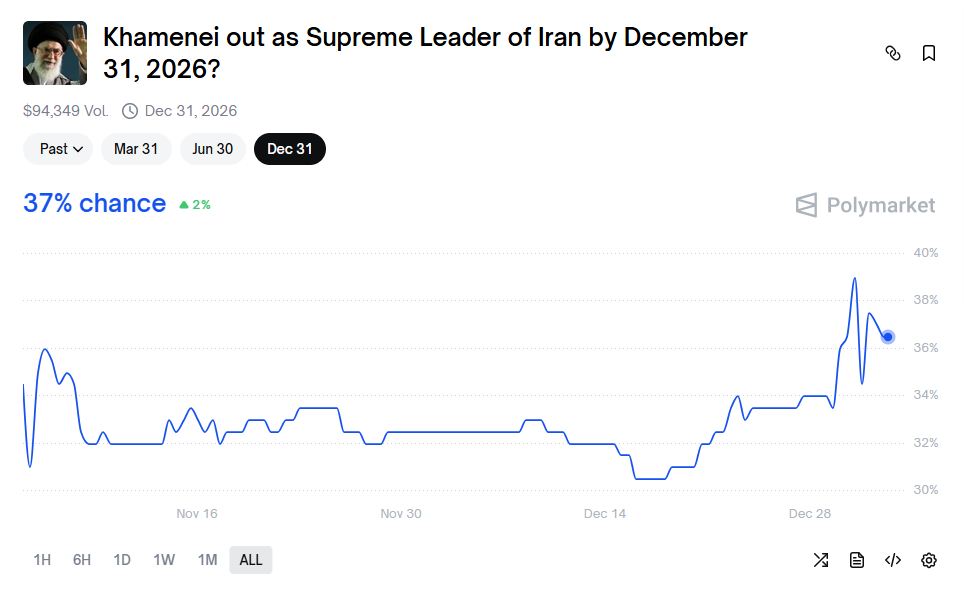Click the clock icon beside end date

[x=130, y=111]
